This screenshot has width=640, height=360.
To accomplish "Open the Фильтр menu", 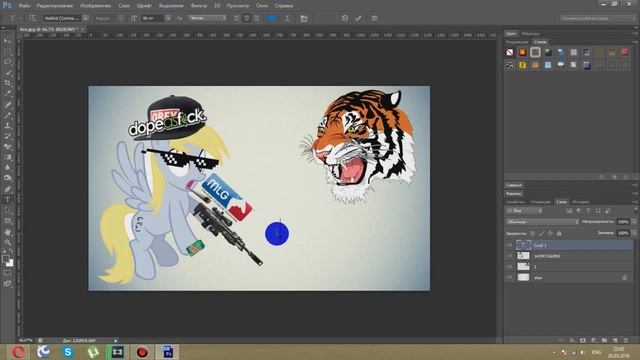I will point(198,6).
